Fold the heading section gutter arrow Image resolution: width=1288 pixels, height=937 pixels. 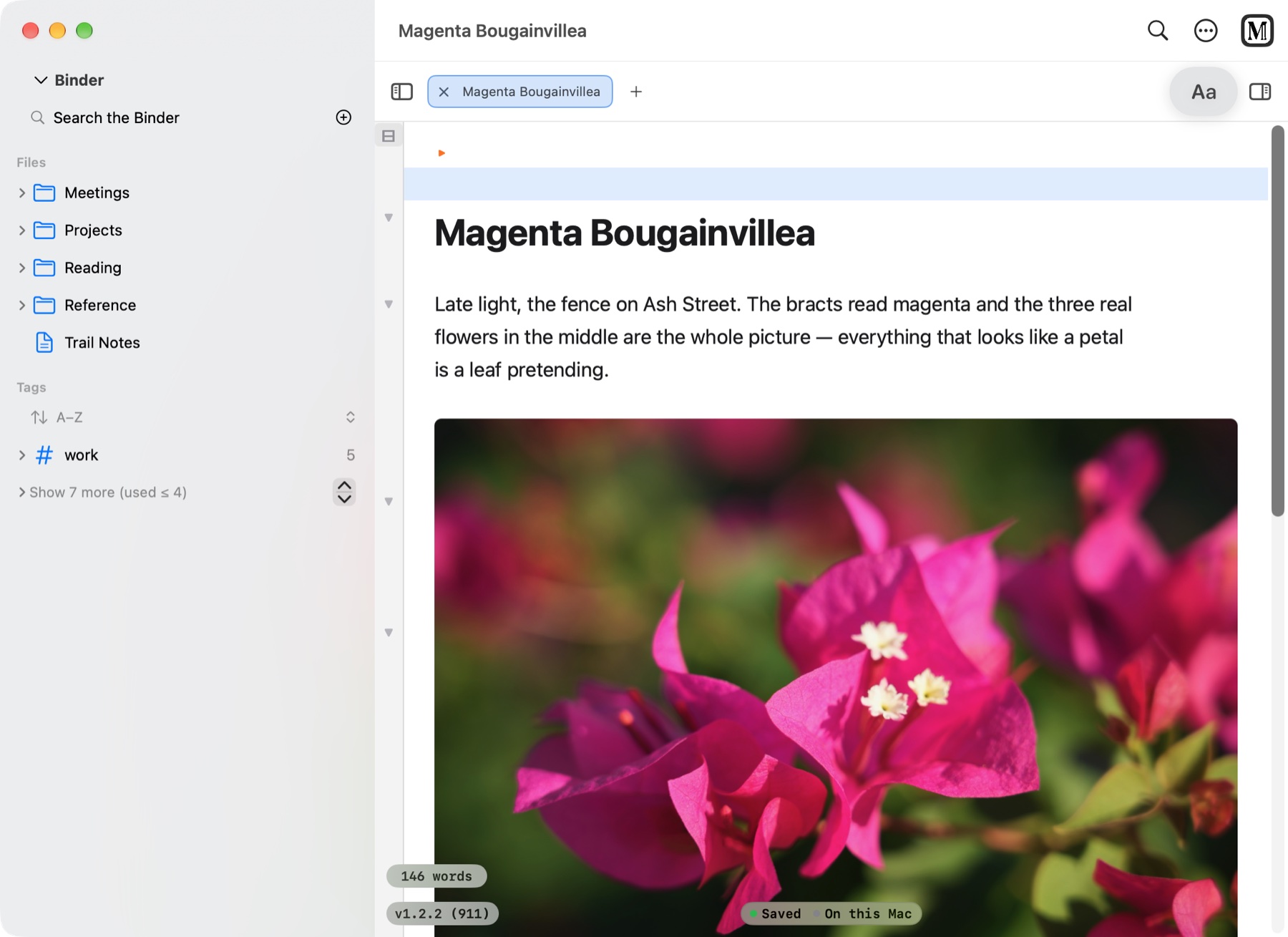[x=389, y=218]
